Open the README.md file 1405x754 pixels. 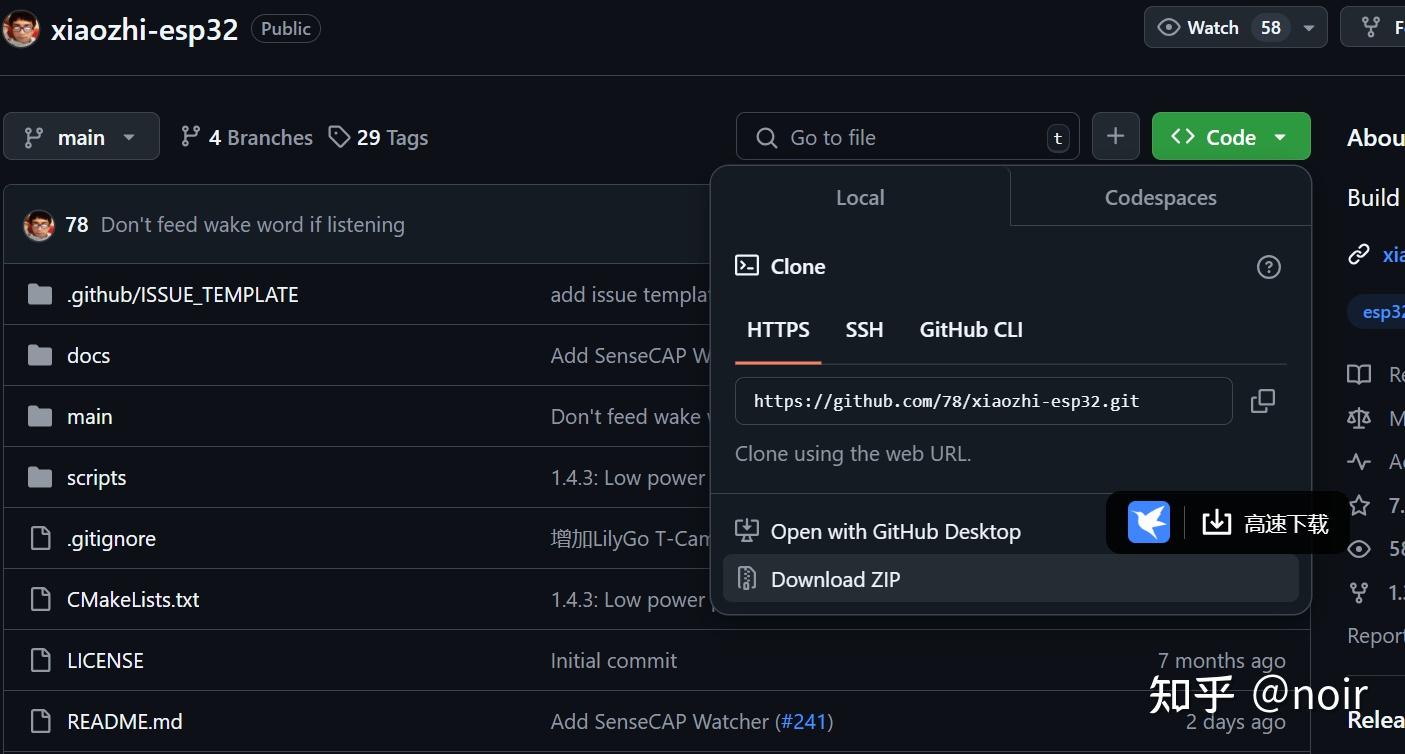pyautogui.click(x=124, y=721)
